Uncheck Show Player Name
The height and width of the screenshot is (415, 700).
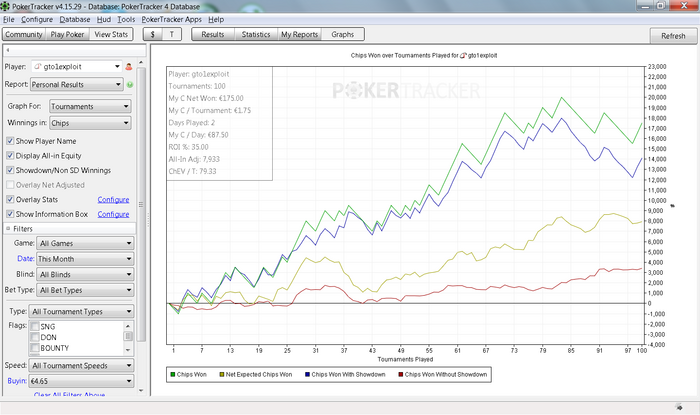point(10,141)
